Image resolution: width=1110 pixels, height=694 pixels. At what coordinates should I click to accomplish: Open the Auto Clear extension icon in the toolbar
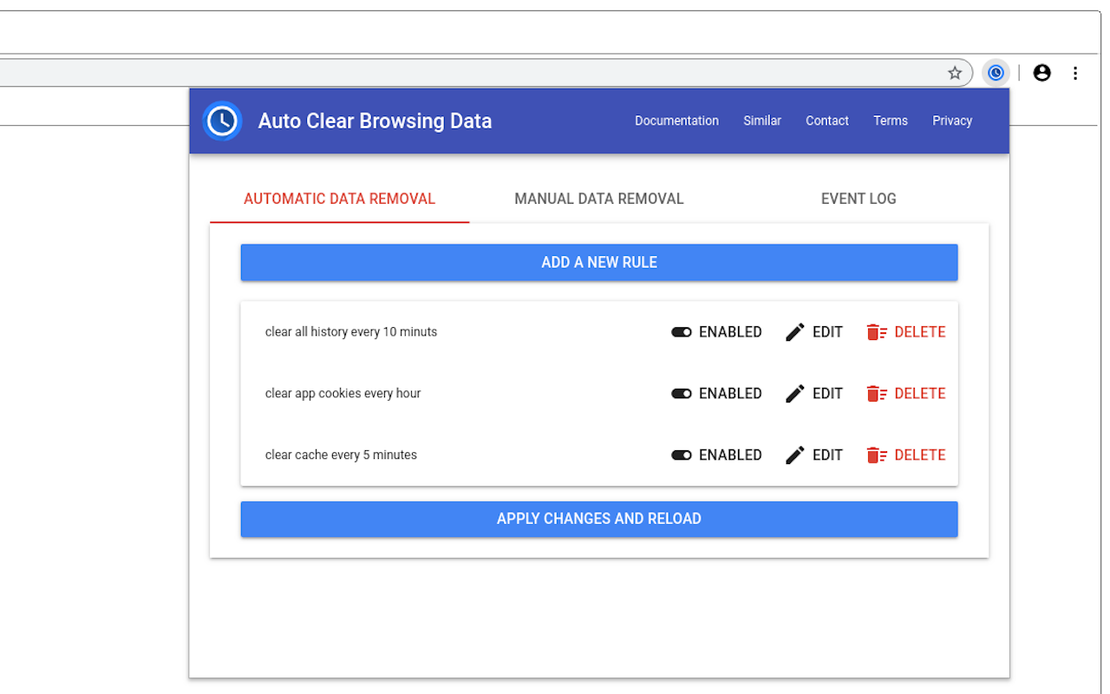tap(995, 72)
